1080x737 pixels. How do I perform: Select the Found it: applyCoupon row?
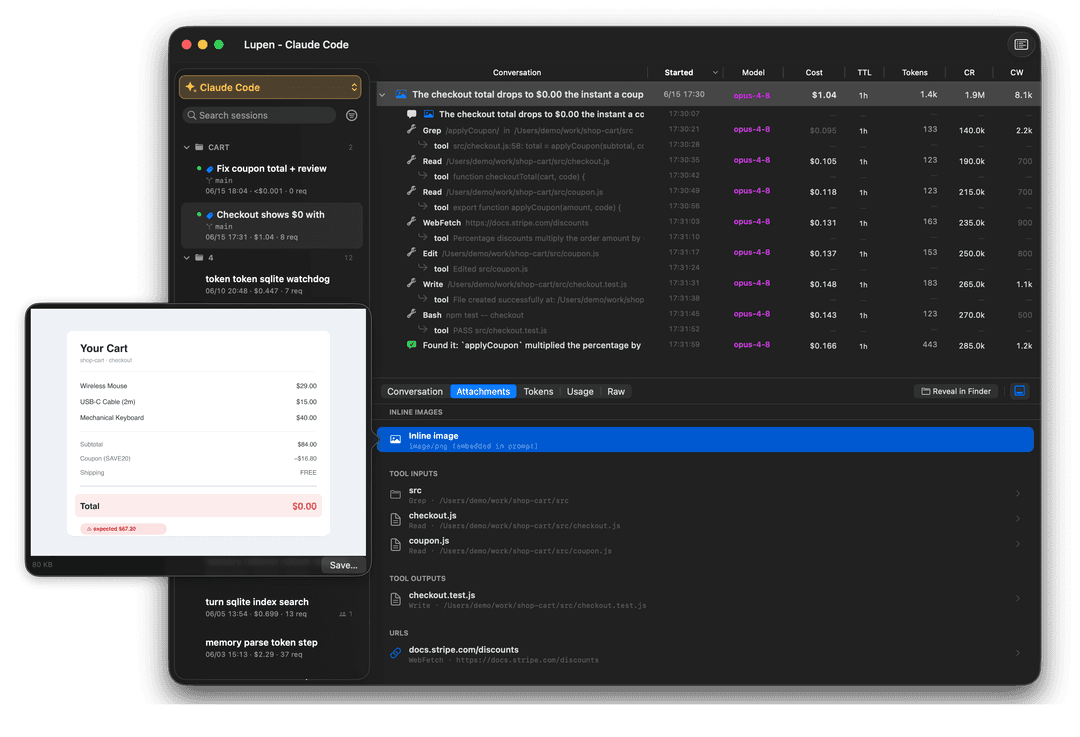708,345
